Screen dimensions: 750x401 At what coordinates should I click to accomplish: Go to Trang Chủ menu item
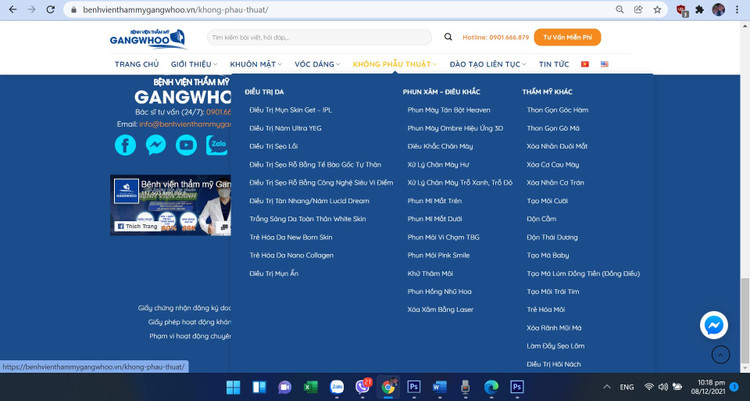[x=137, y=64]
